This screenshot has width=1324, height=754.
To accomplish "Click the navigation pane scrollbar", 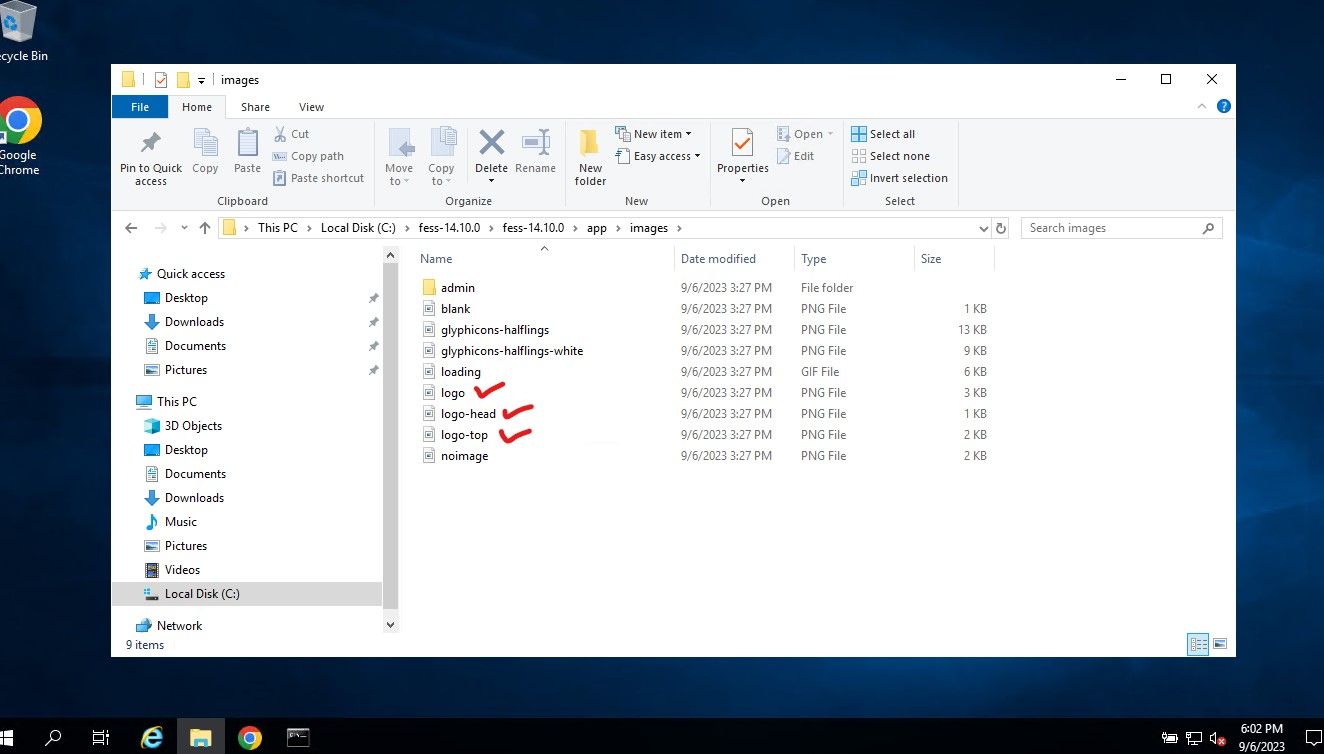I will [x=390, y=440].
